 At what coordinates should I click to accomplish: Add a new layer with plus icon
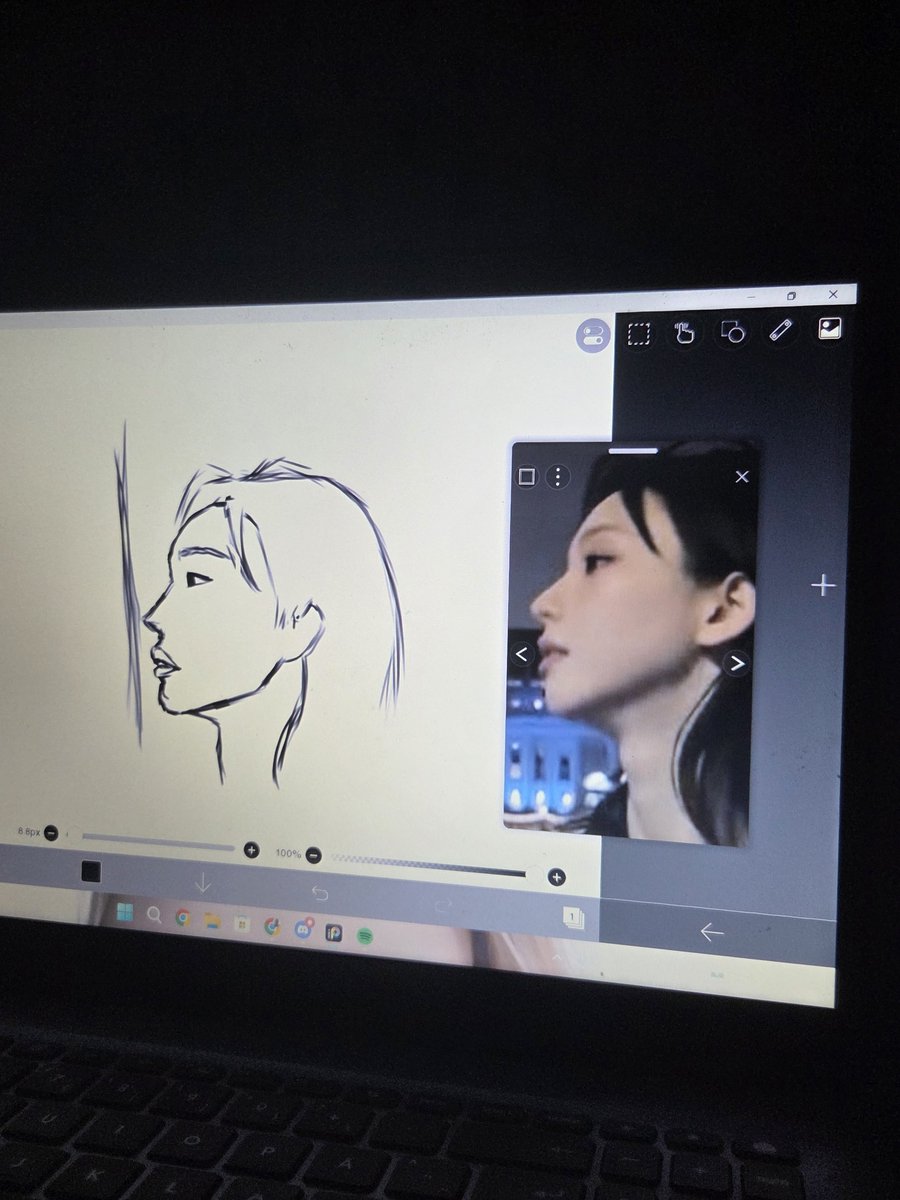[823, 585]
